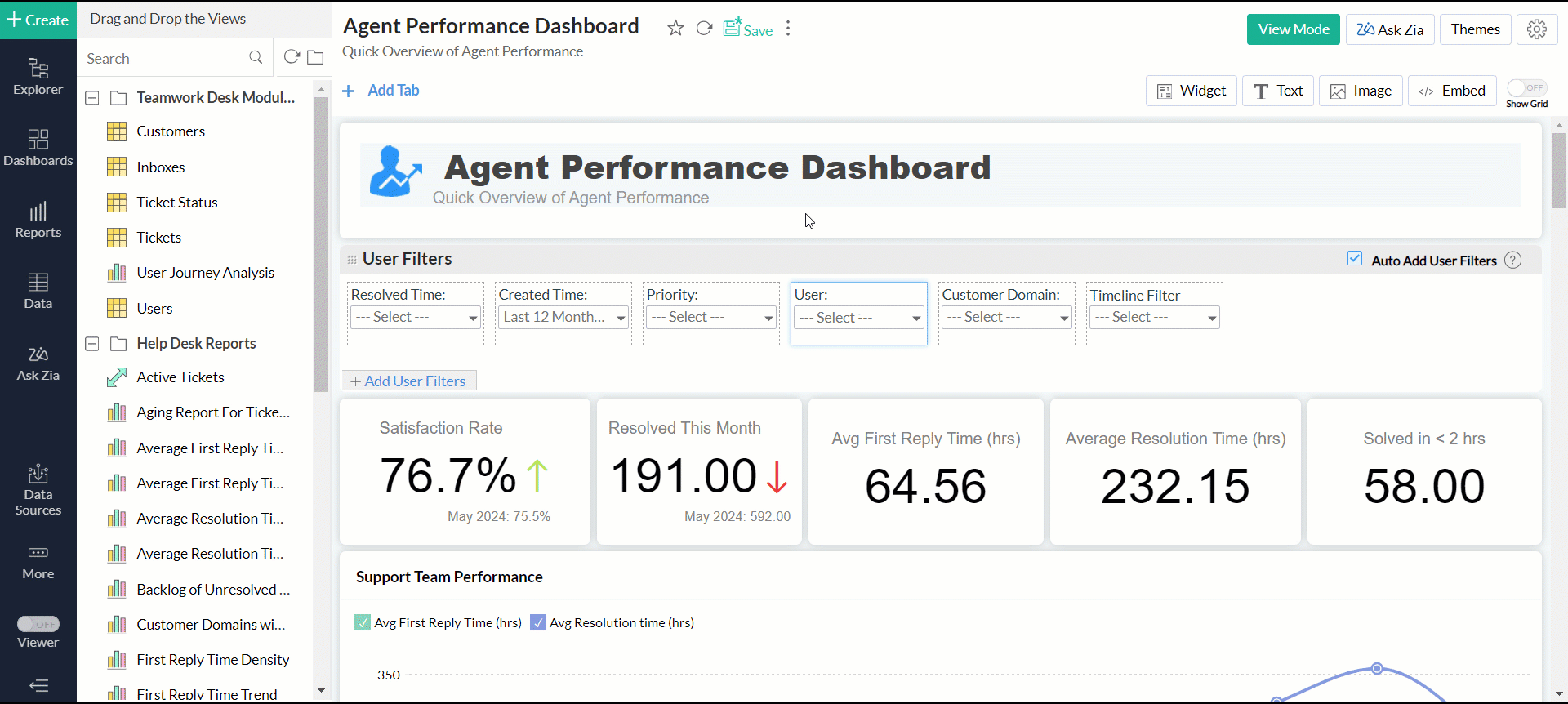Image resolution: width=1568 pixels, height=704 pixels.
Task: Click the View Mode button
Action: pos(1293,29)
